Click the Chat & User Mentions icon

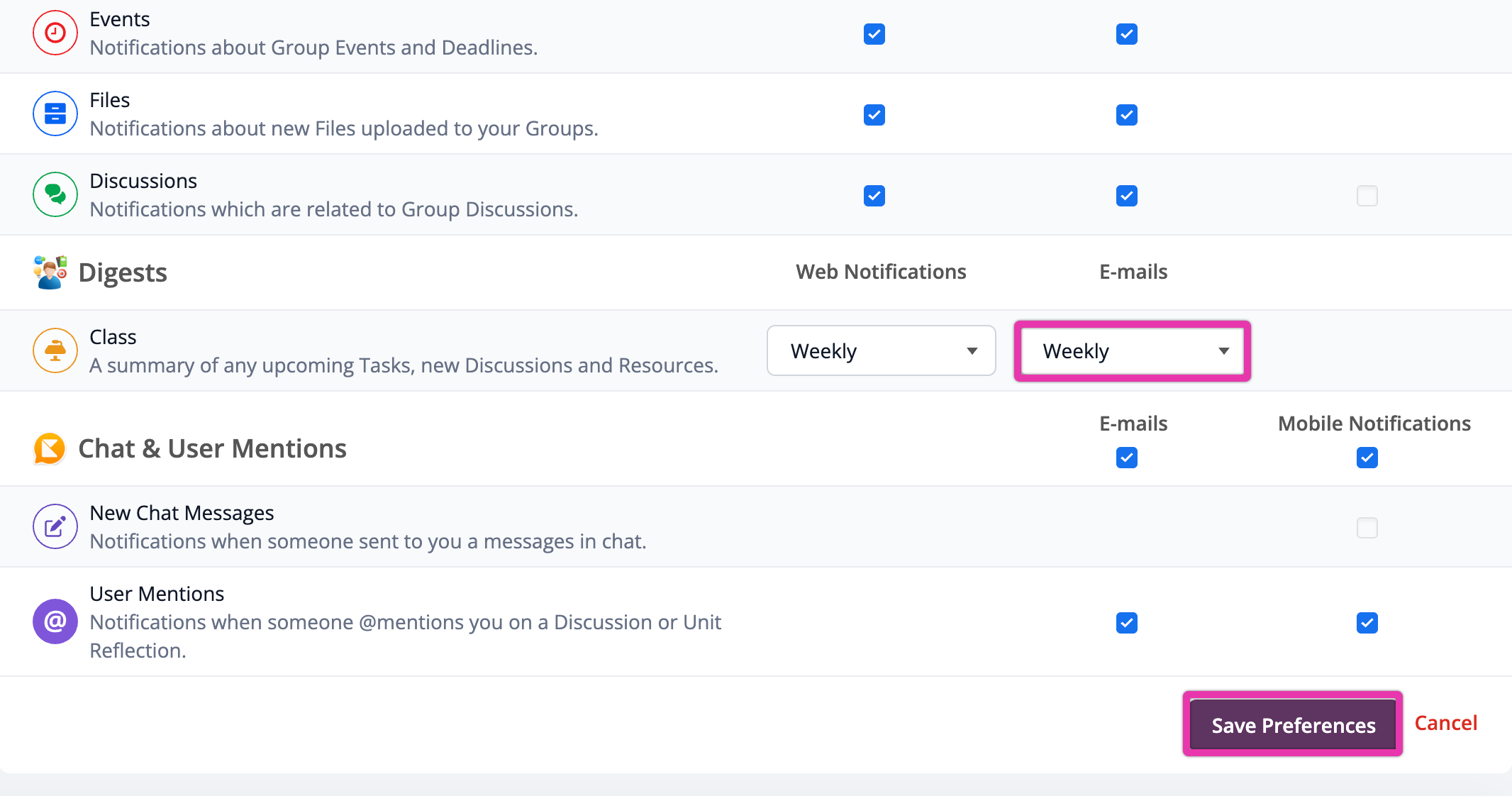coord(50,448)
